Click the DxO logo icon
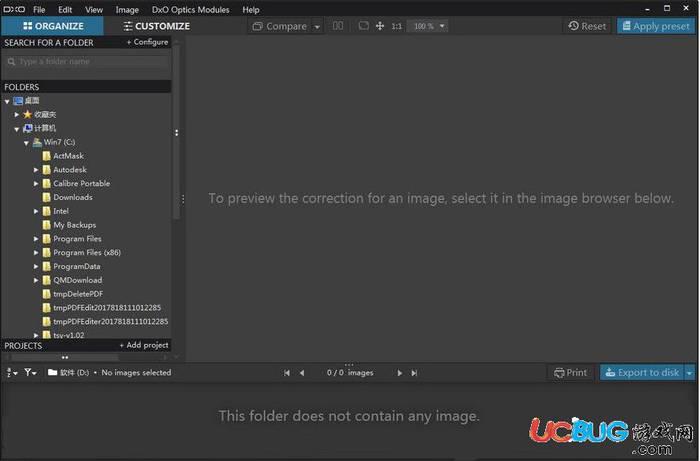 click(14, 9)
